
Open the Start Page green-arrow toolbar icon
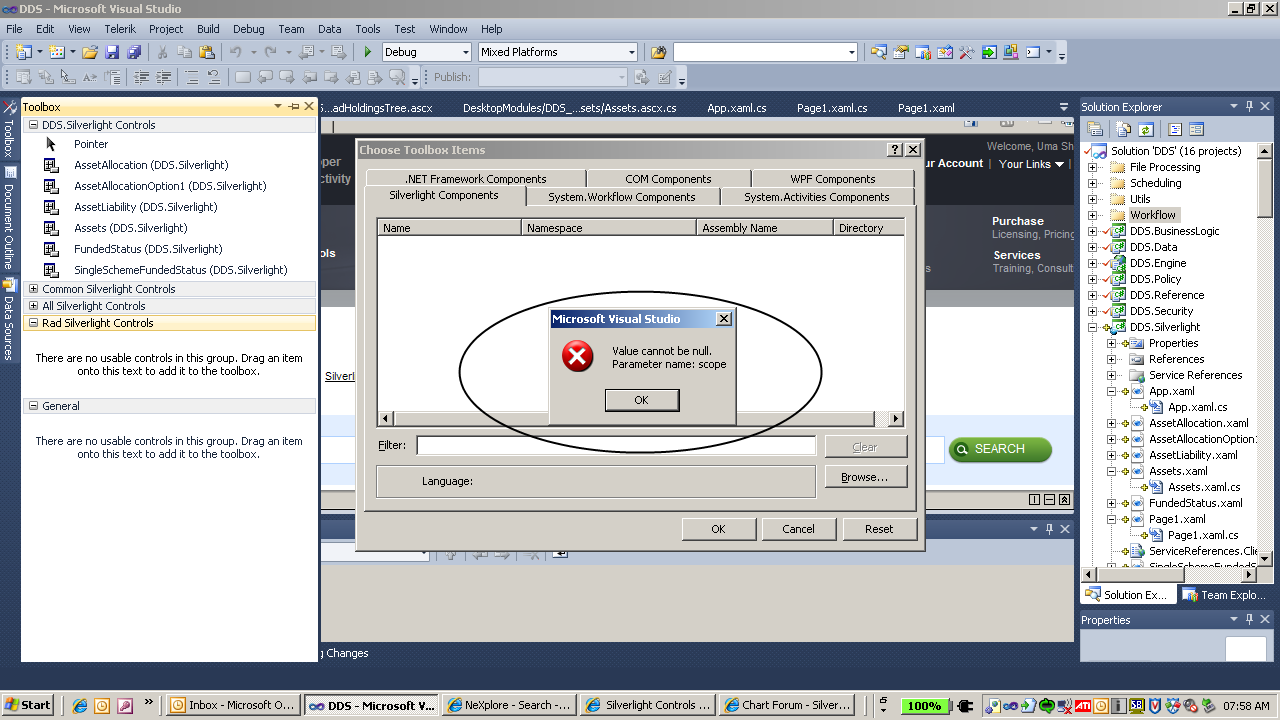(989, 52)
